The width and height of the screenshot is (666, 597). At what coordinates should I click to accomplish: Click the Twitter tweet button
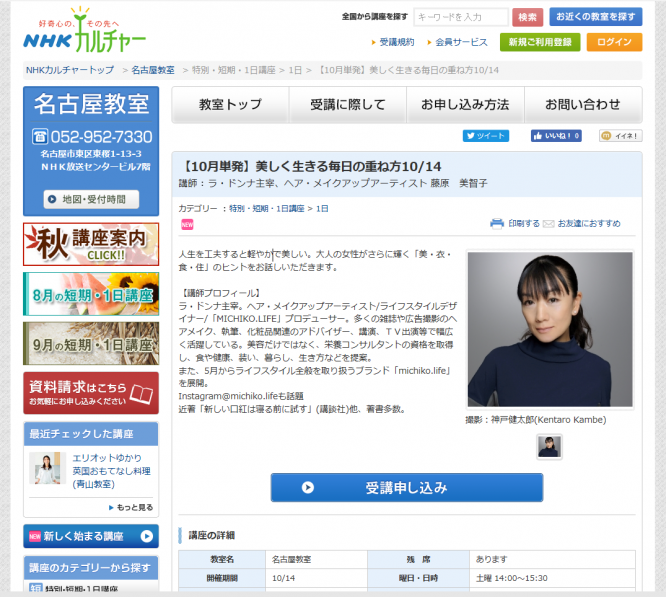coord(486,136)
